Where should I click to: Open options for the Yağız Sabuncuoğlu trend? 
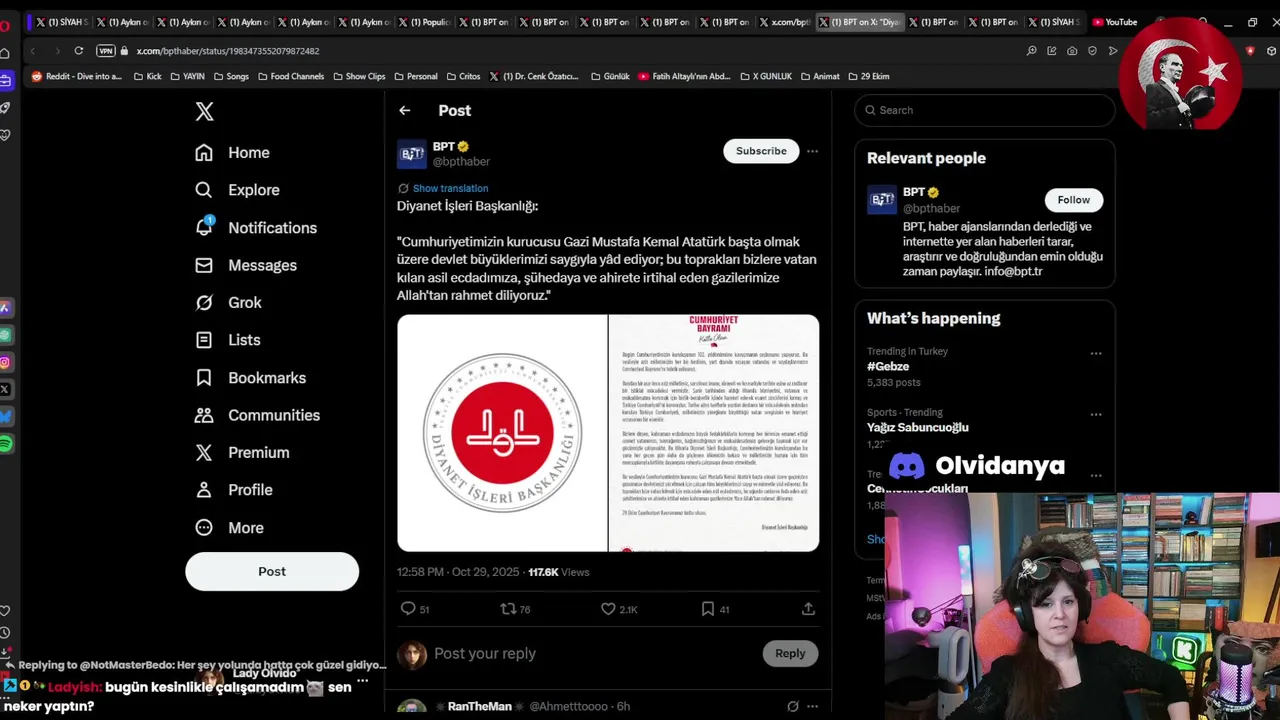1096,414
